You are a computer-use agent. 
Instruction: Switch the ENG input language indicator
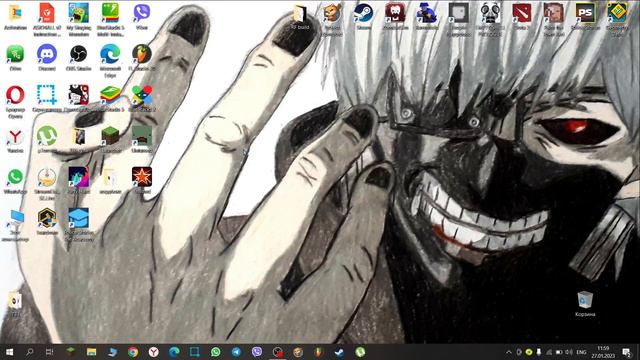pos(581,352)
